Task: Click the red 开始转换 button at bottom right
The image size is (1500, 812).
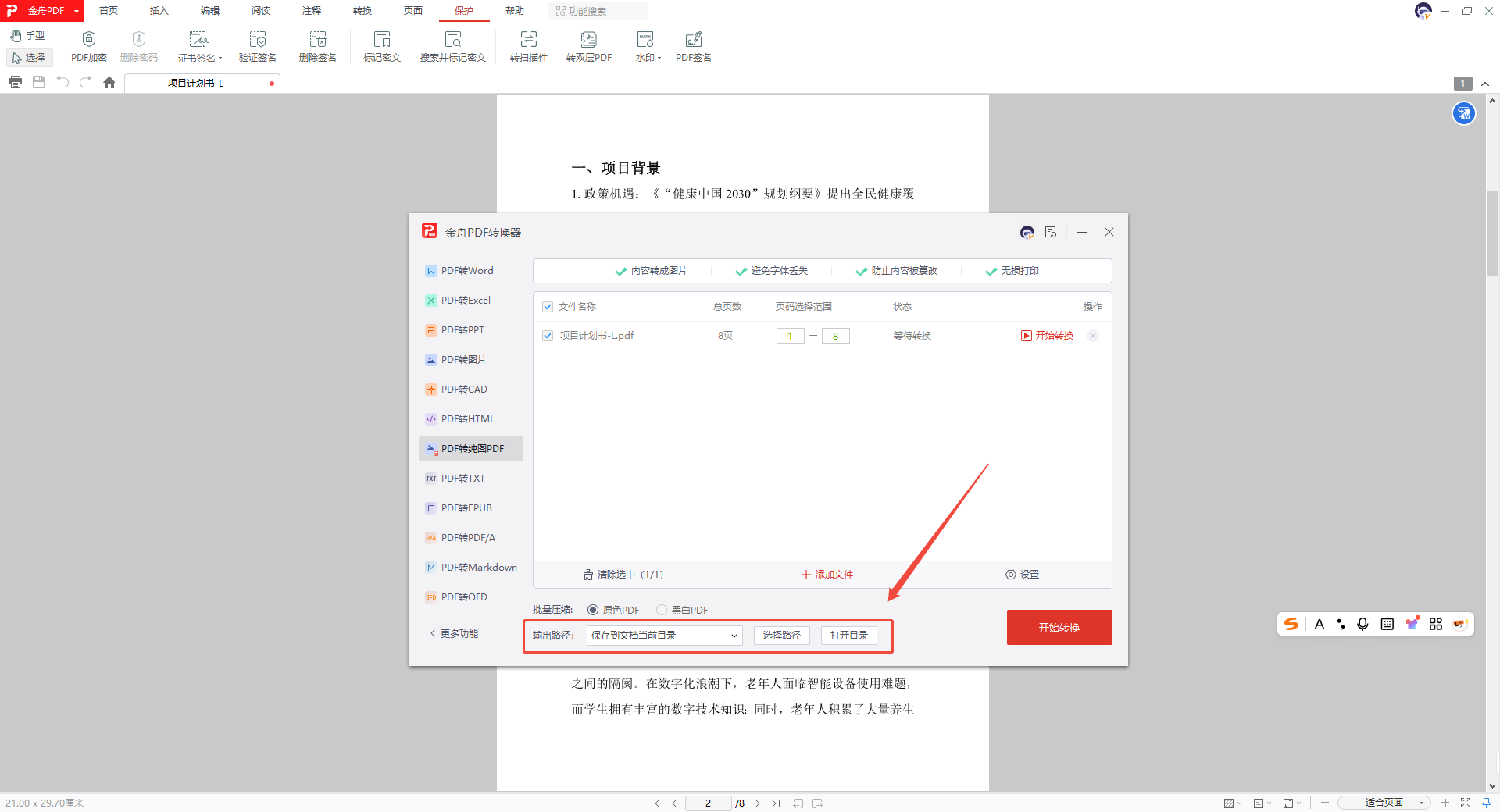Action: 1059,628
